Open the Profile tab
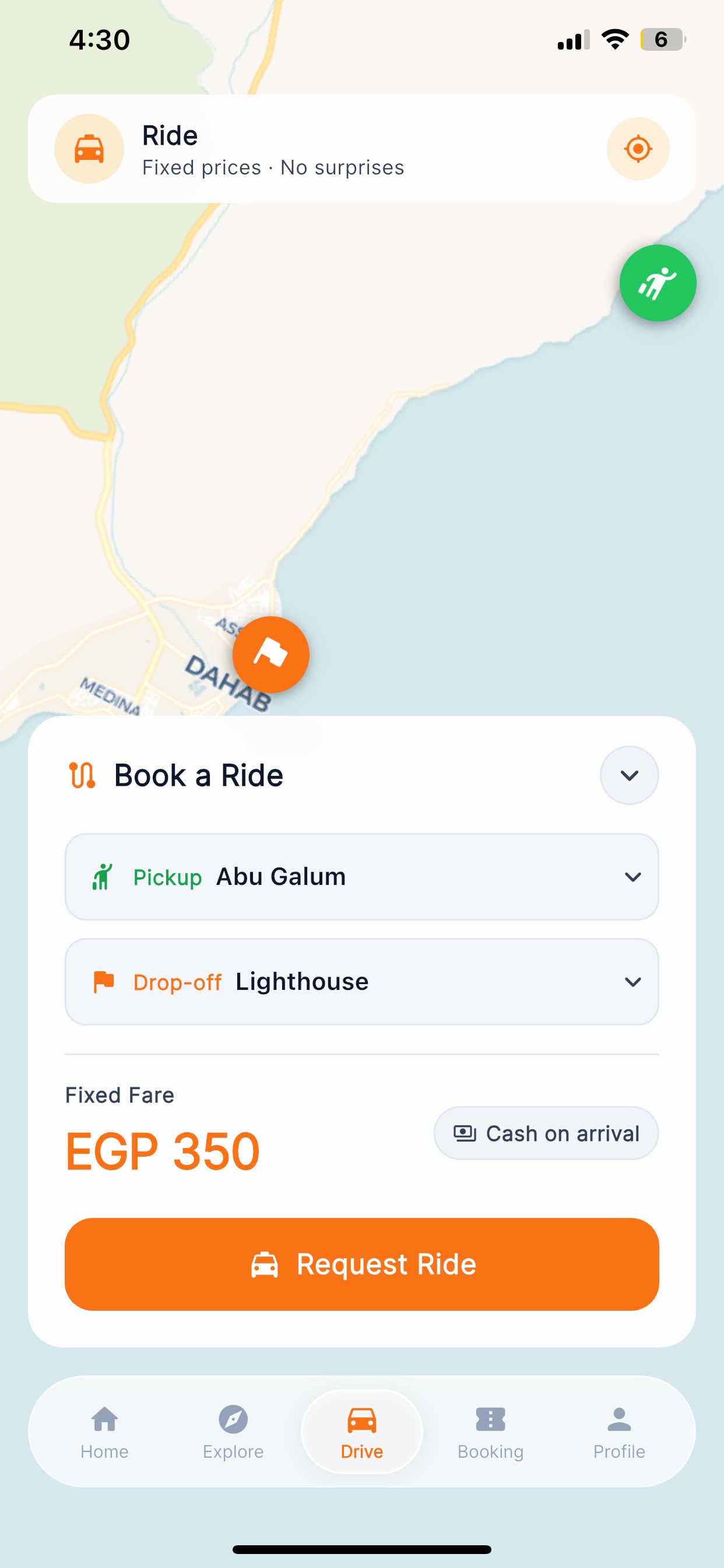The width and height of the screenshot is (724, 1568). 618,1432
